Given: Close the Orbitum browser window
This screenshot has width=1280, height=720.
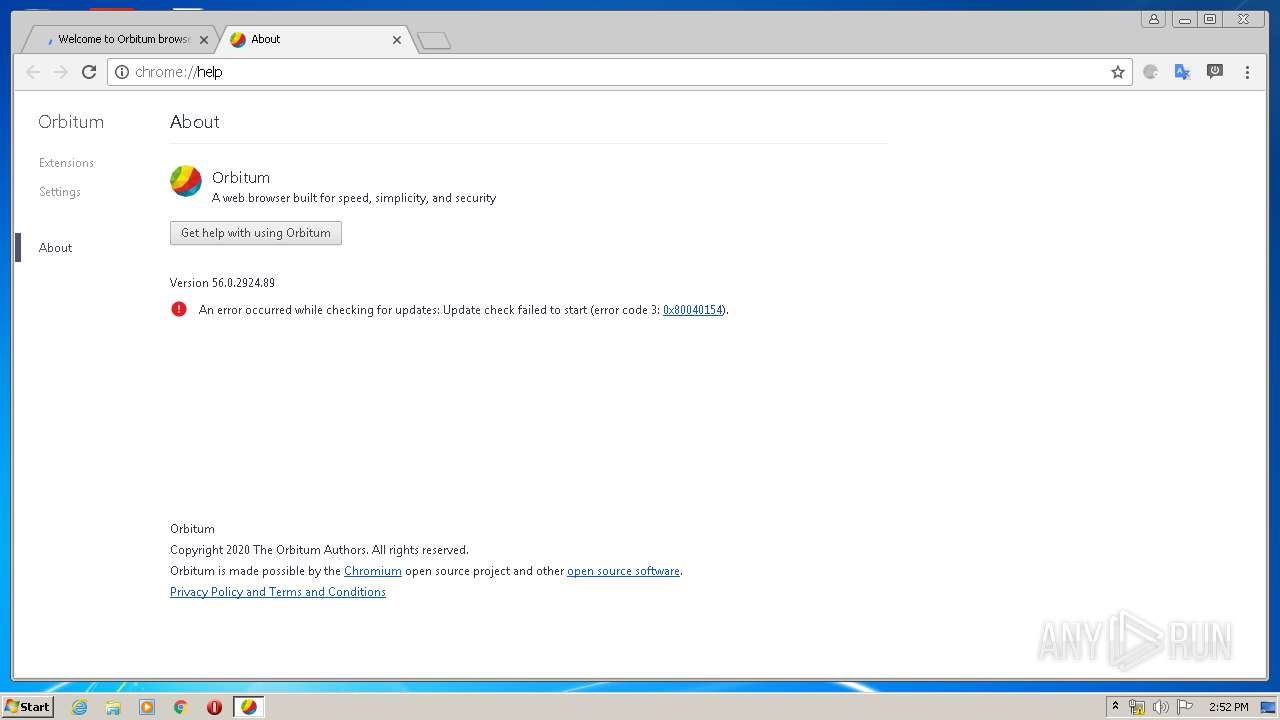Looking at the screenshot, I should pyautogui.click(x=1244, y=19).
